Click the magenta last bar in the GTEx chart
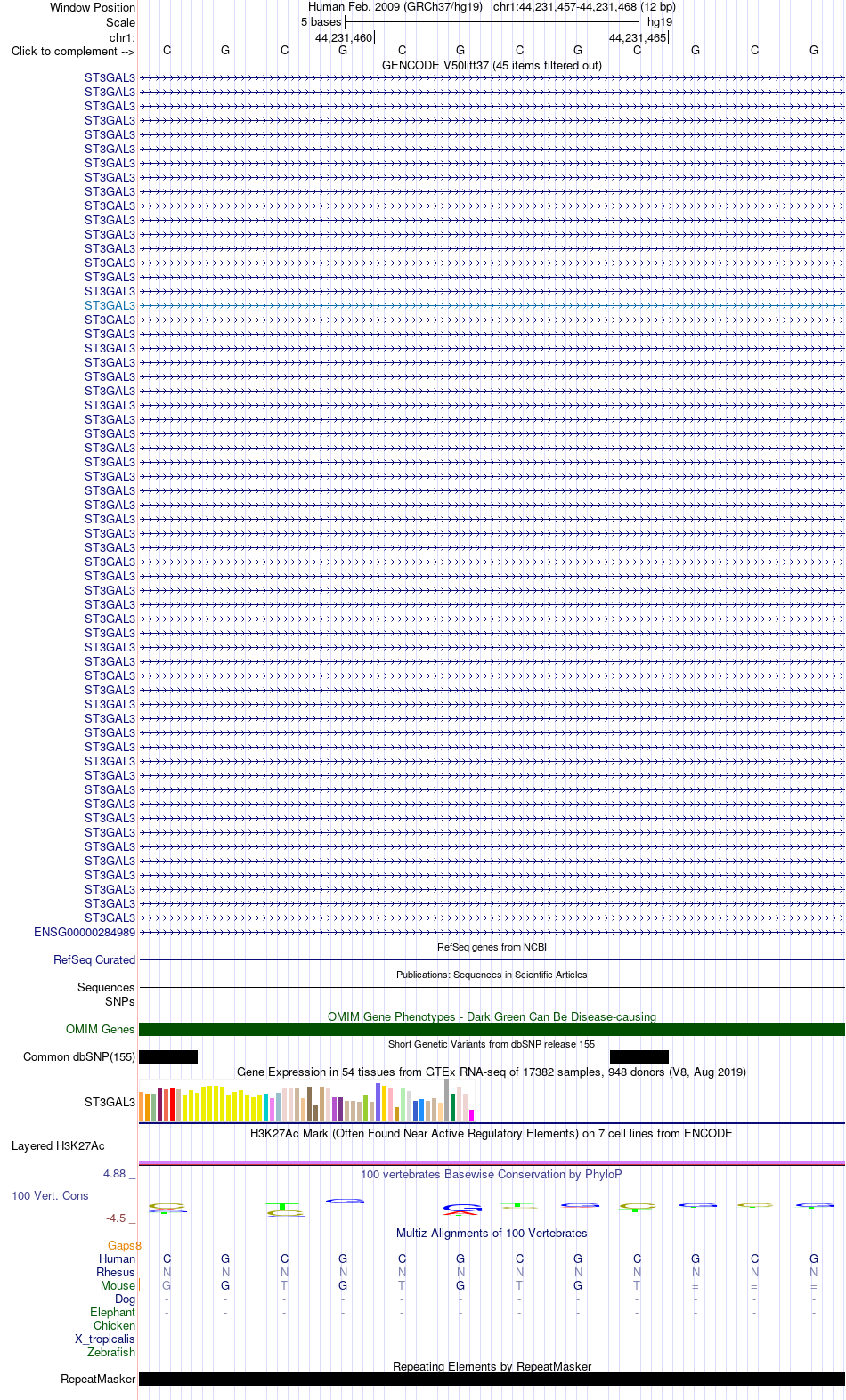This screenshot has width=846, height=1400. (472, 1115)
